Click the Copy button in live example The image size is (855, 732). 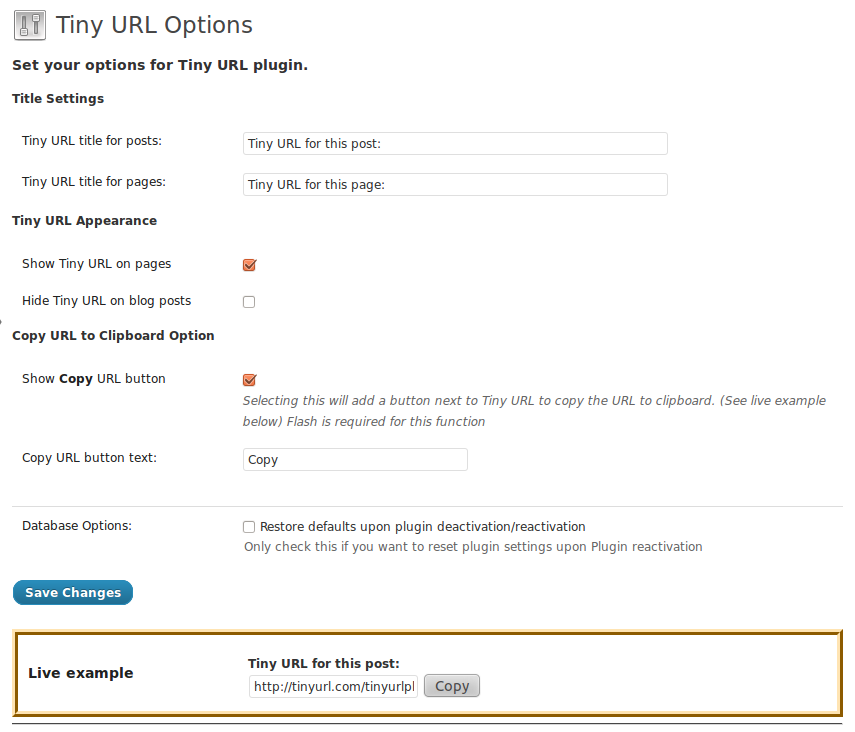[x=452, y=686]
